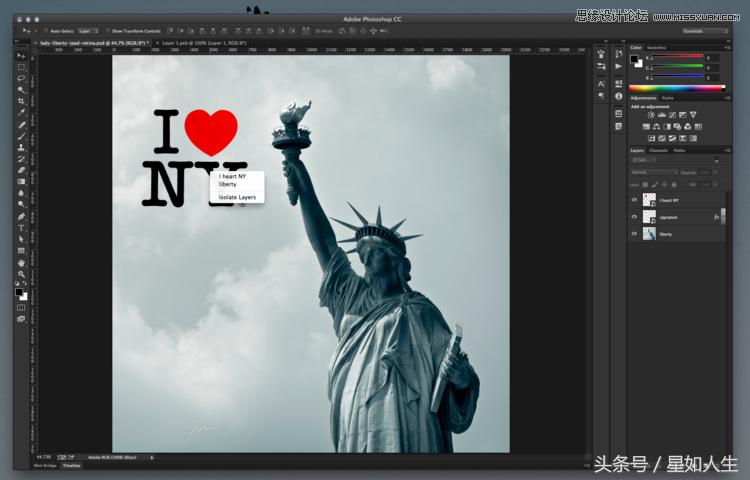Select the Lasso tool

click(21, 78)
